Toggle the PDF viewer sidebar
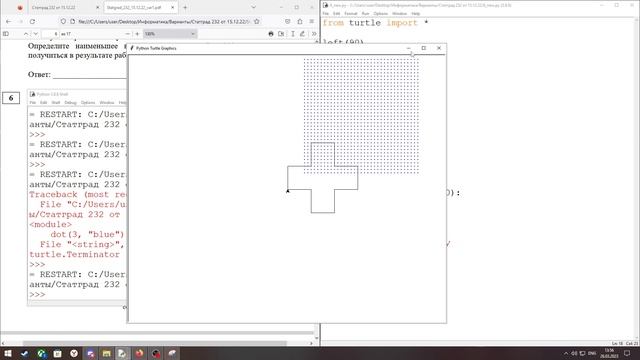This screenshot has height=360, width=640. pos(6,34)
